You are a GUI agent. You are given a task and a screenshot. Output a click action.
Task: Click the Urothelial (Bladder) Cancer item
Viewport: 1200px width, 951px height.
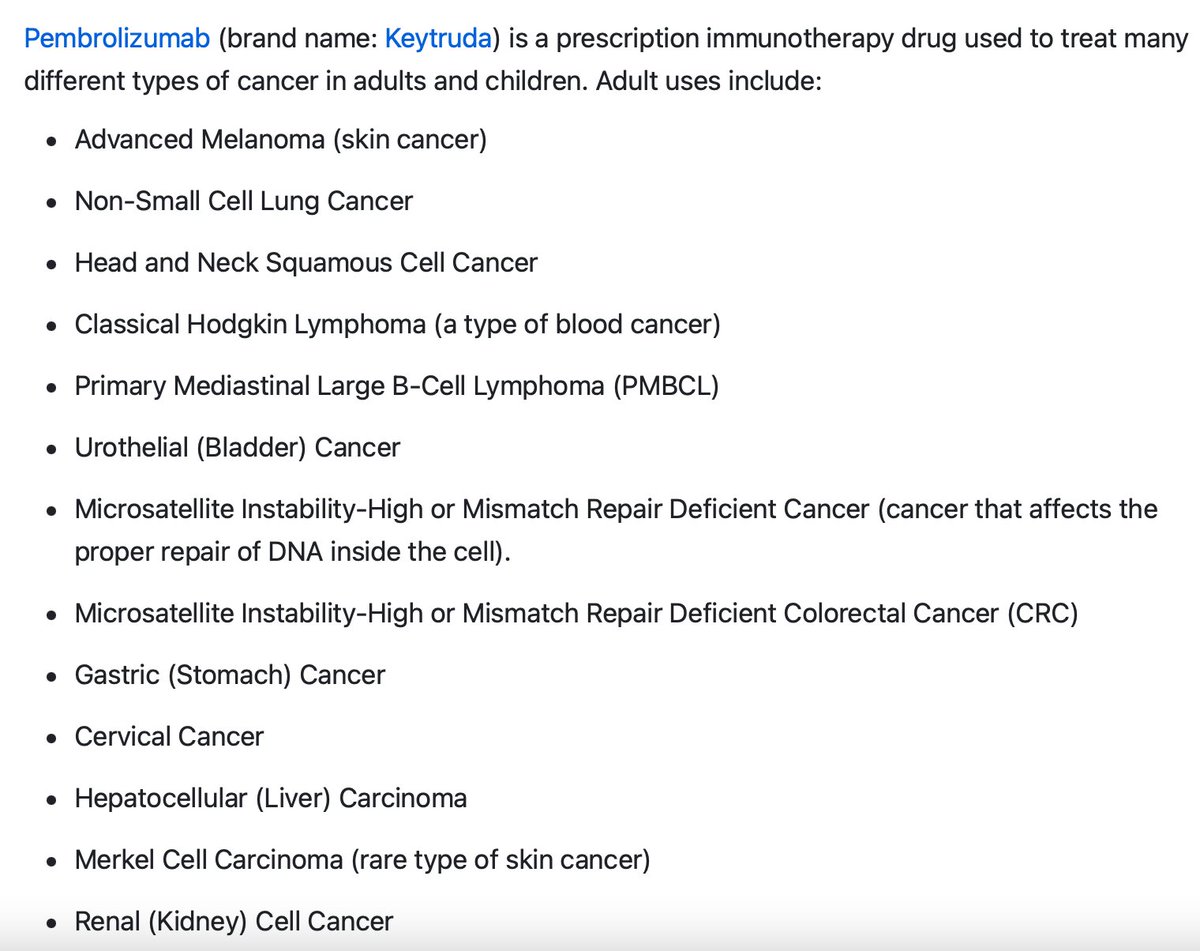[x=237, y=448]
